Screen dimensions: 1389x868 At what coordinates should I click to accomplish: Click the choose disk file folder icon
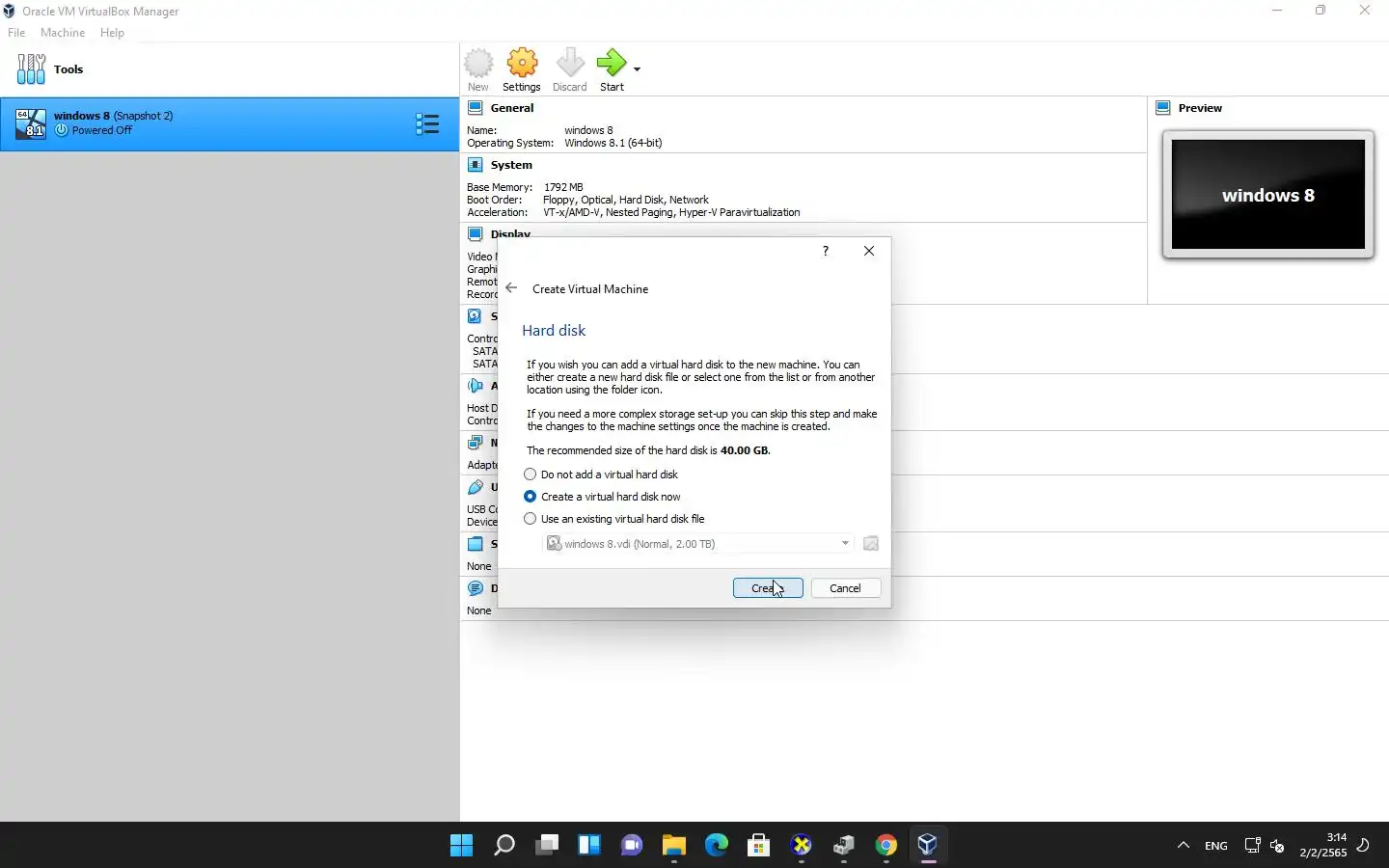[871, 544]
